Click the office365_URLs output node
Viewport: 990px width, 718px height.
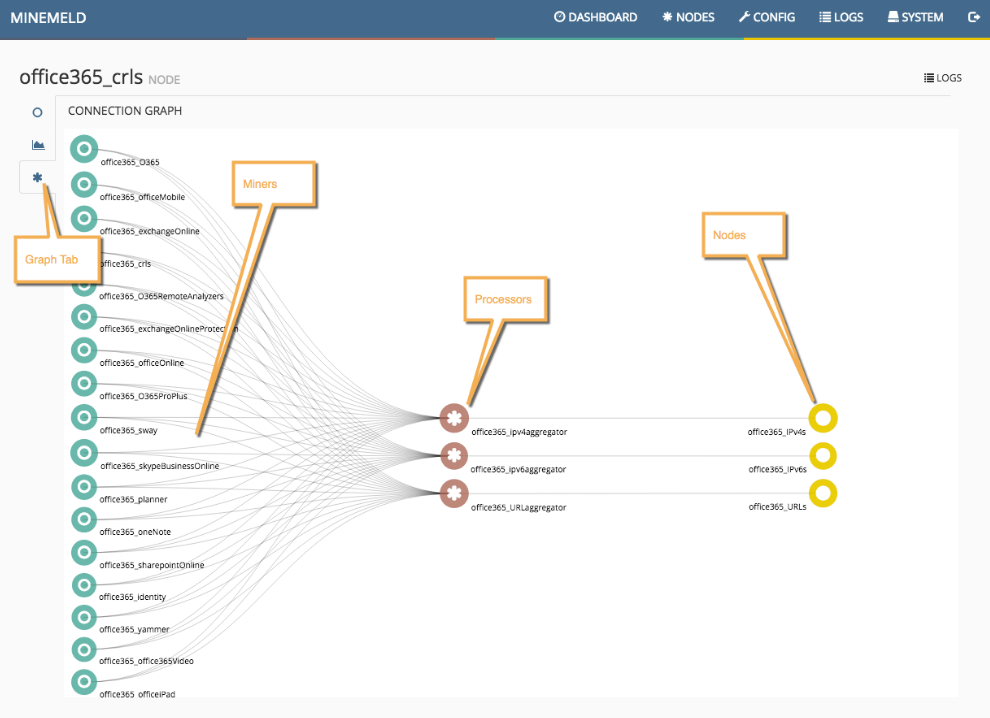(x=823, y=492)
